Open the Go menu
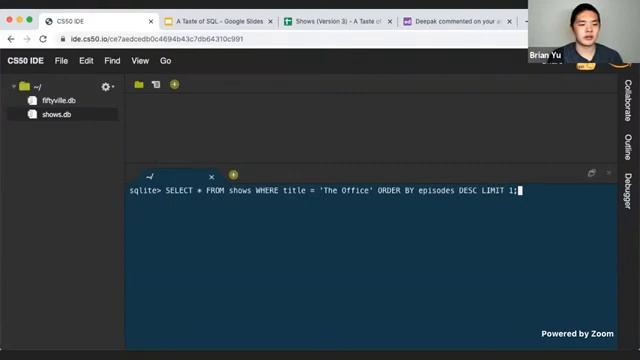Screen dimensions: 640x360 coord(165,61)
